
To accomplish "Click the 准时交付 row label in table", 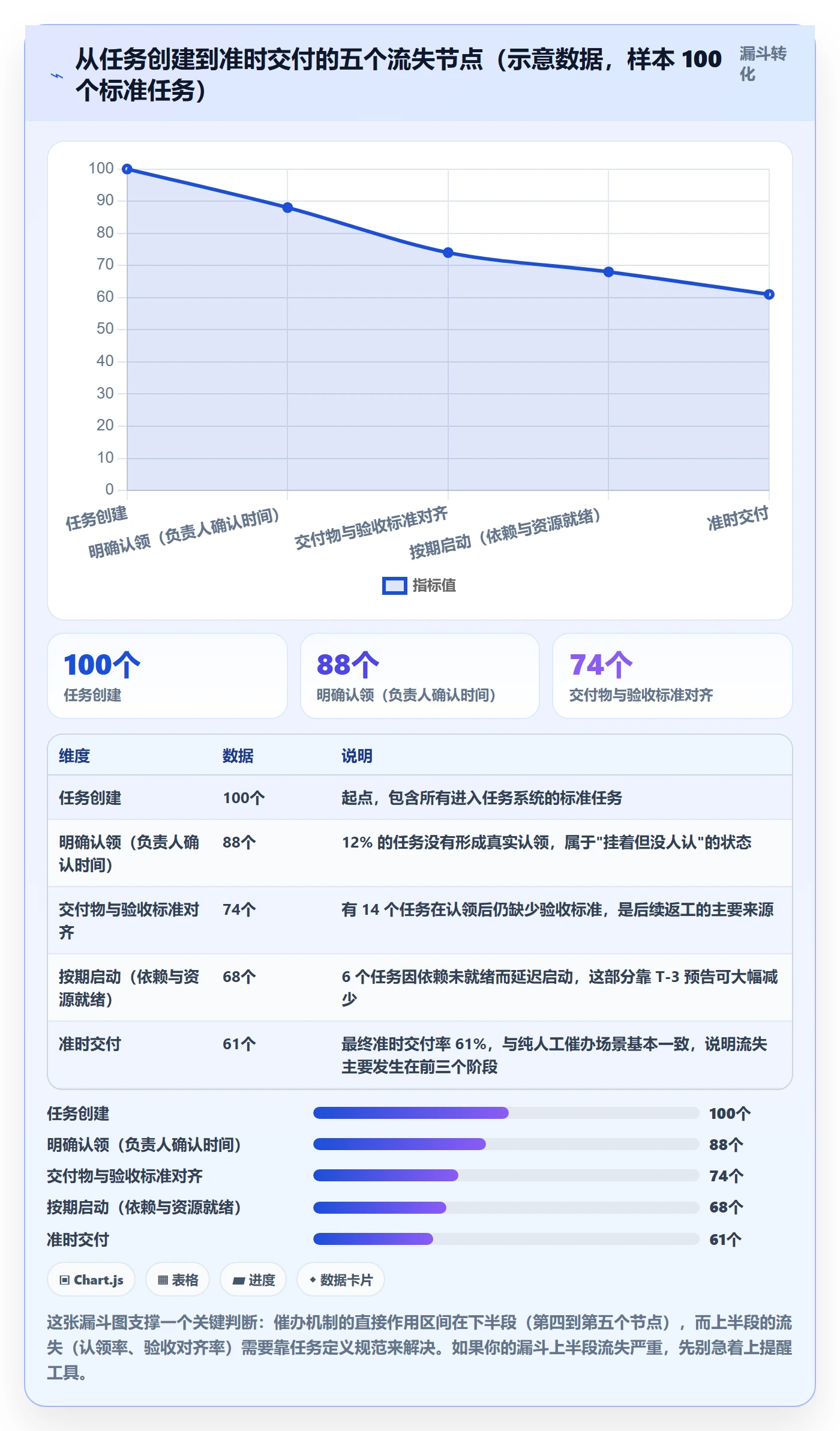I will pos(90,1044).
